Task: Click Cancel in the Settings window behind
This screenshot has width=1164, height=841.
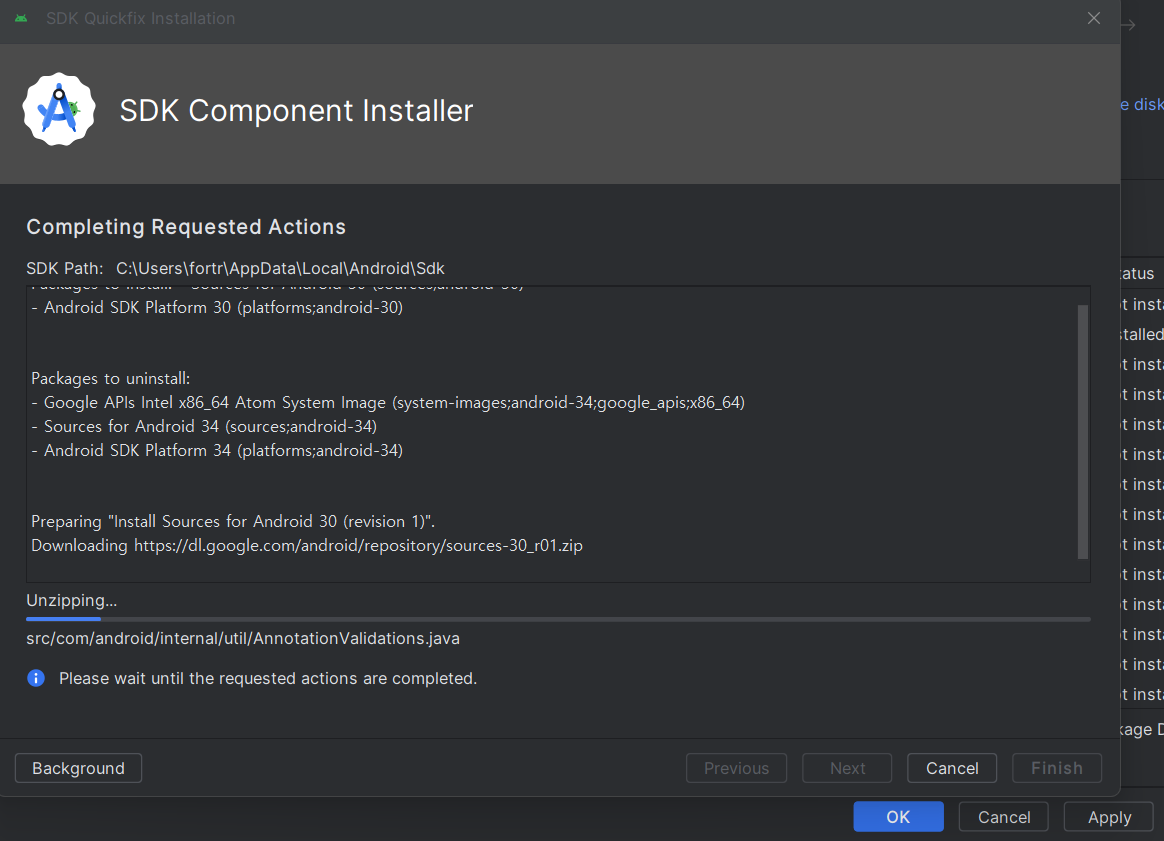Action: [x=1004, y=817]
